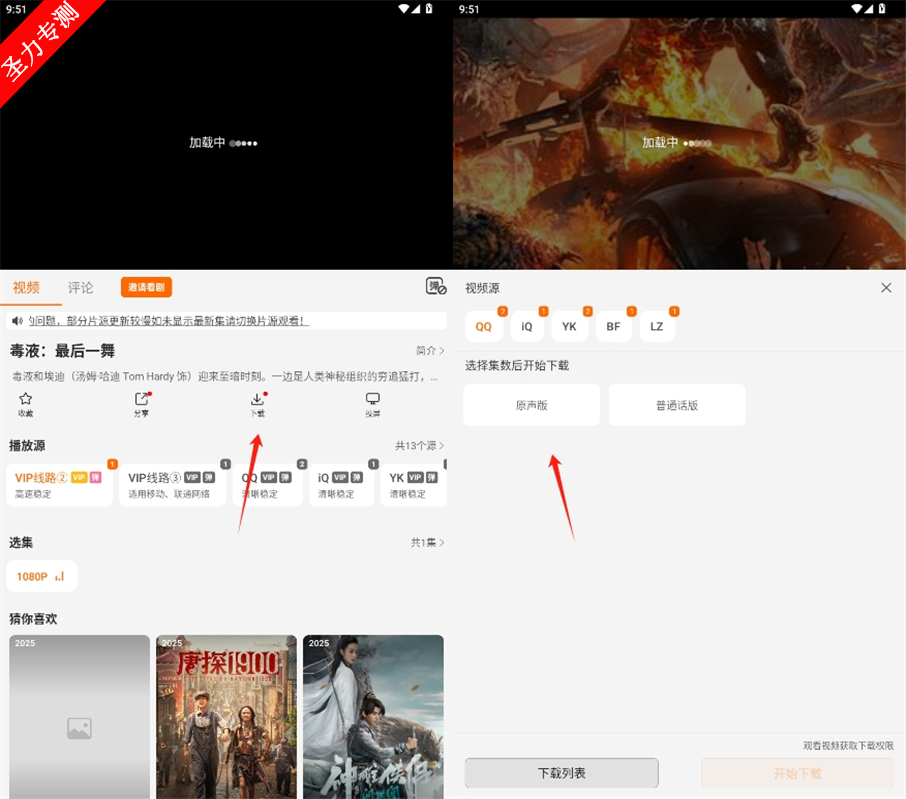Tap the 开始下载 start button
The image size is (906, 799).
pyautogui.click(x=797, y=773)
